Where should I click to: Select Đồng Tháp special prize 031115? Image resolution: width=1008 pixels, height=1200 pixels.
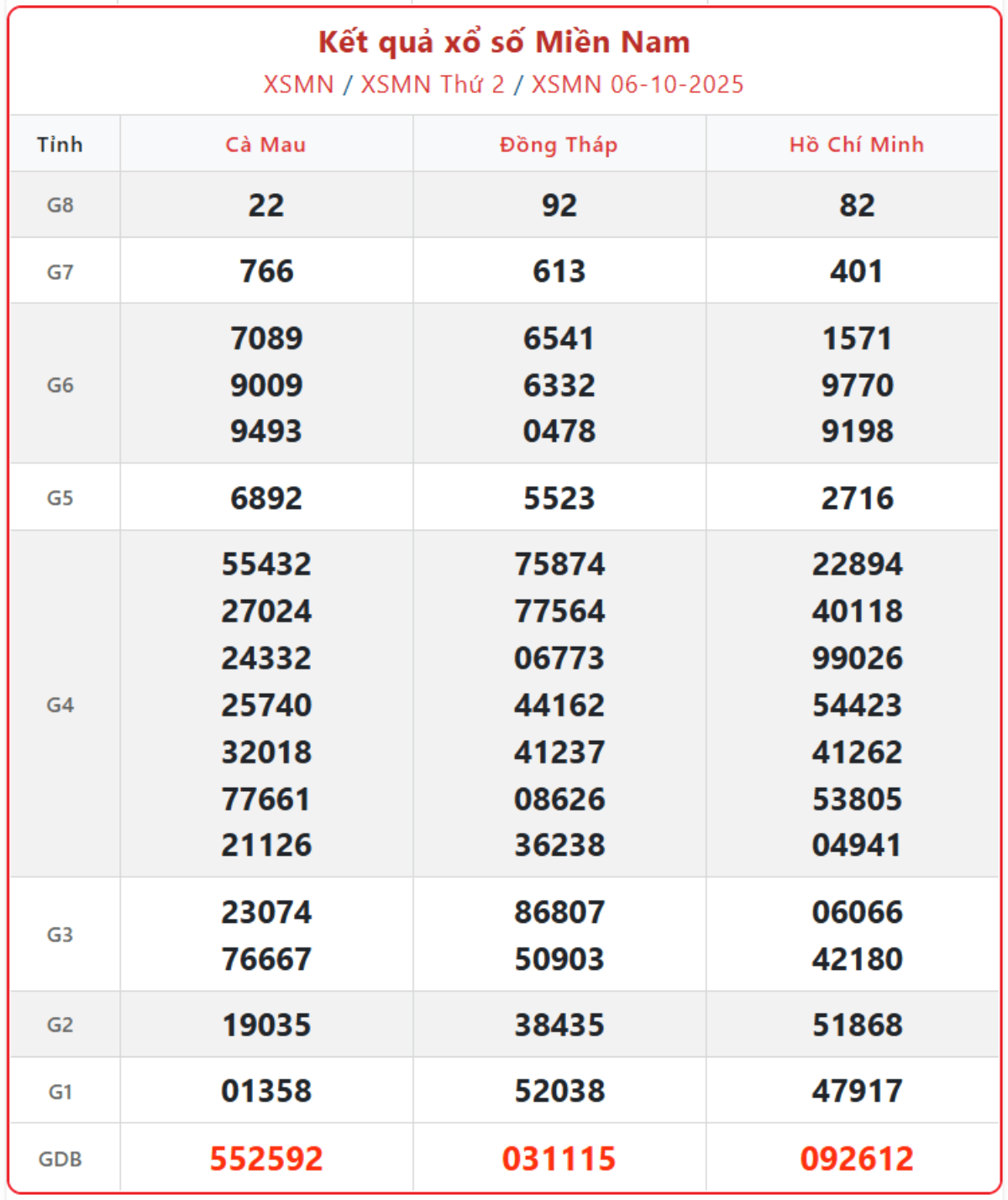pyautogui.click(x=559, y=1159)
